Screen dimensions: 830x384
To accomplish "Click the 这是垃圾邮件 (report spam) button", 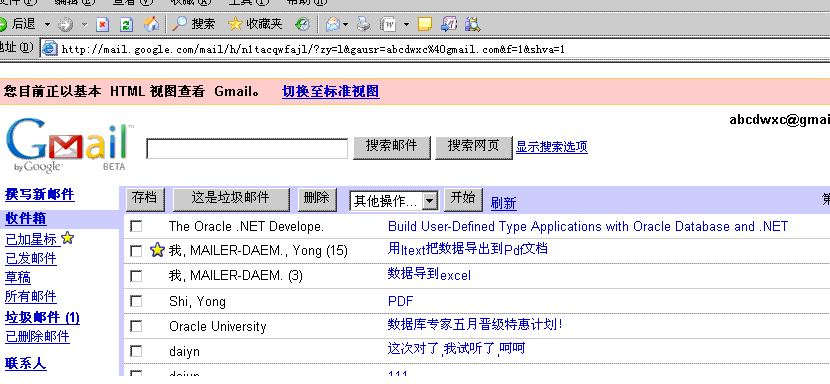I will point(231,199).
